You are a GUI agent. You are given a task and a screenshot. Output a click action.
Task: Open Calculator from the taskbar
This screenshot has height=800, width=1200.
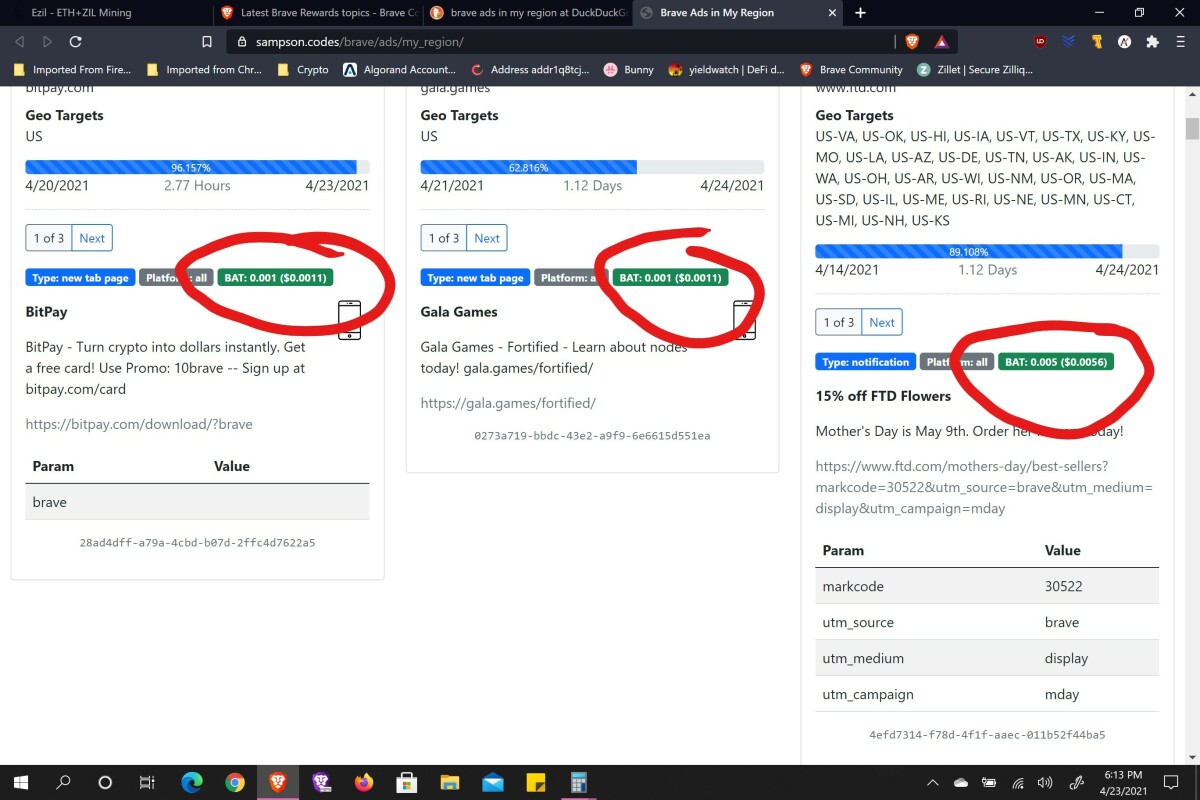click(578, 782)
